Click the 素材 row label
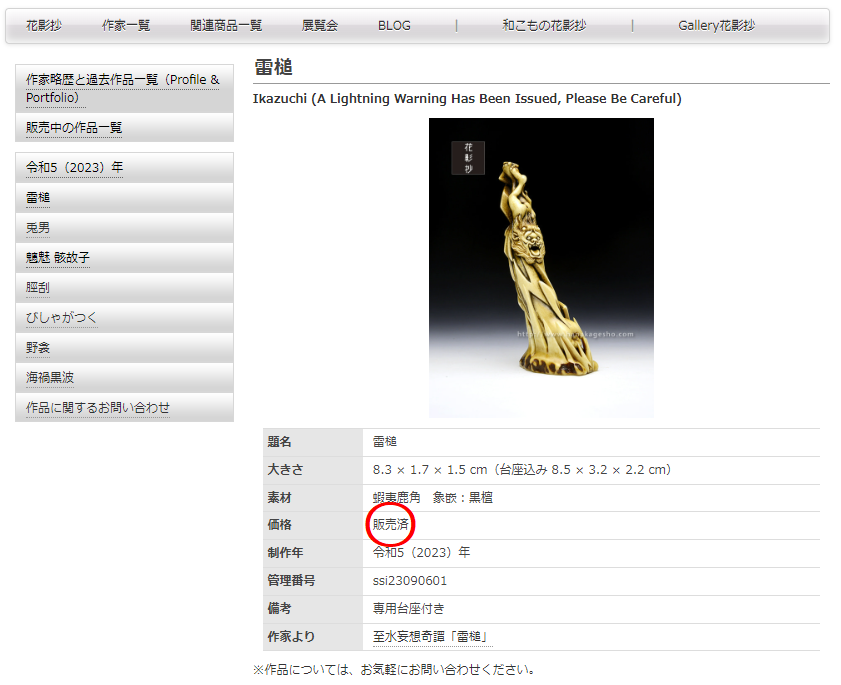 coord(279,498)
